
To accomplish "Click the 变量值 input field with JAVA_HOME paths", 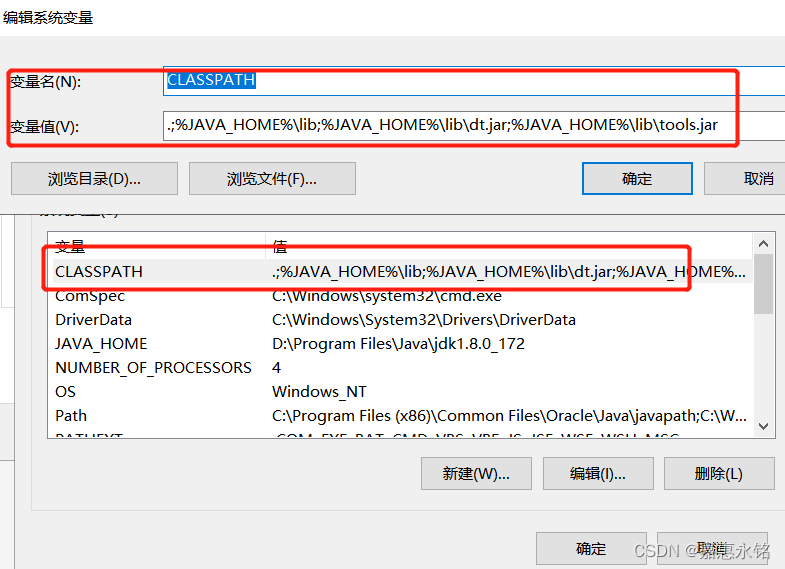I will click(474, 125).
